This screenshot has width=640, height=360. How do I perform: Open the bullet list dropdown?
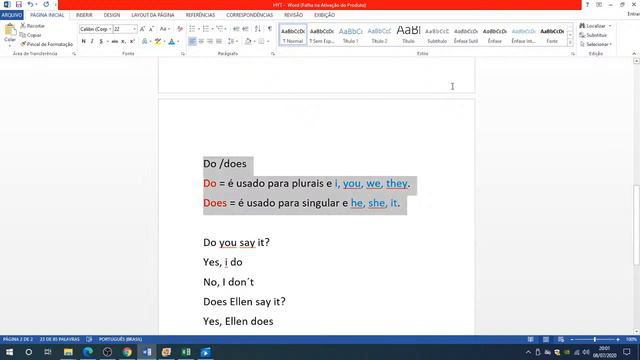(x=199, y=29)
